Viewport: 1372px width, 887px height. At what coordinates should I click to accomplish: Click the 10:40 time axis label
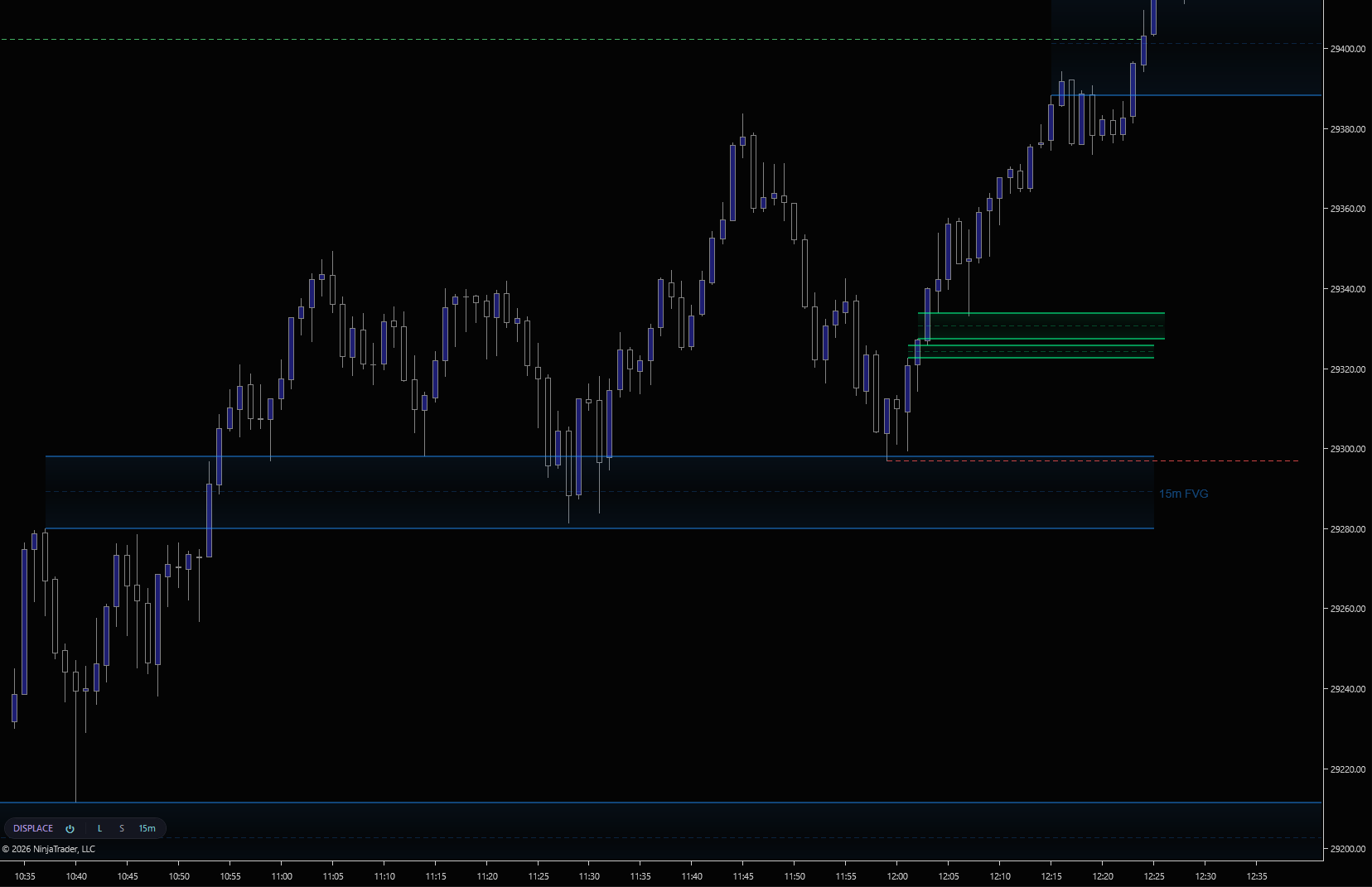pos(76,876)
